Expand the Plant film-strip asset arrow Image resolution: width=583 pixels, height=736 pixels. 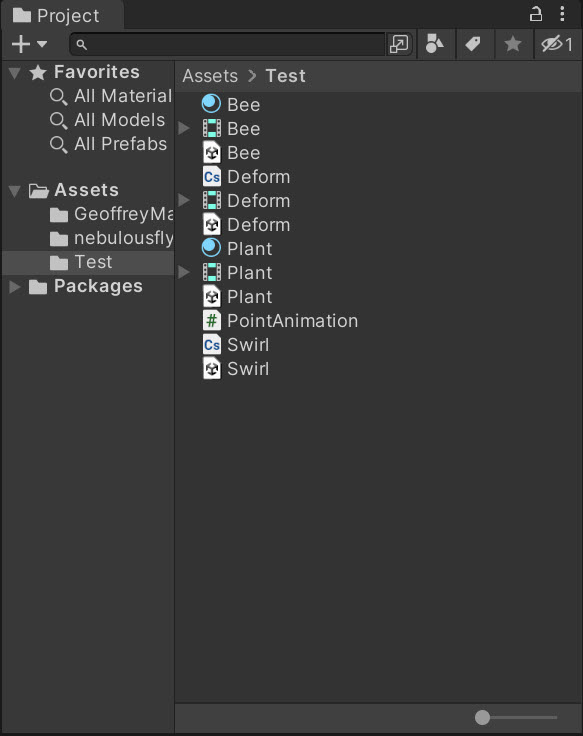coord(184,272)
